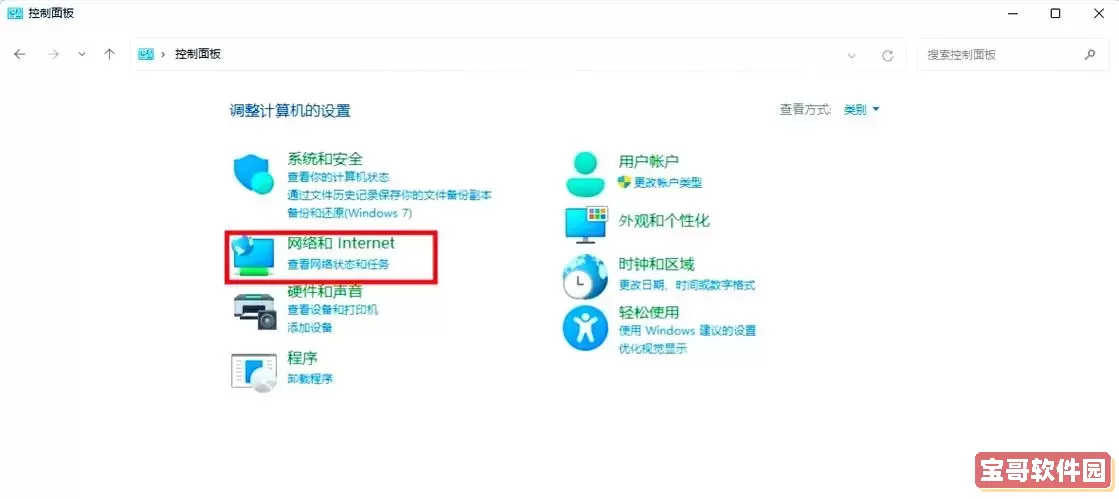1119x499 pixels.
Task: Open the 用户帐户 person icon
Action: [x=585, y=173]
